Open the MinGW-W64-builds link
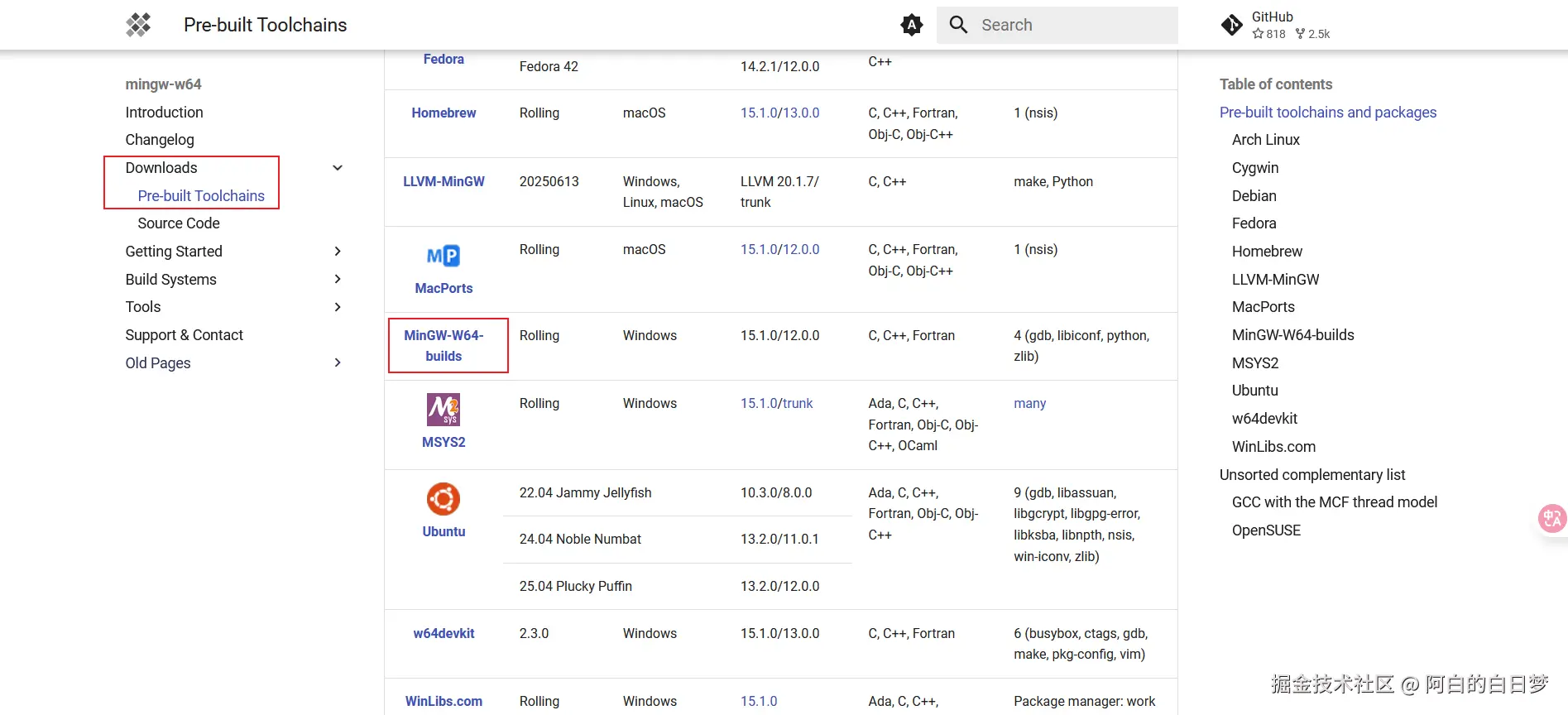The height and width of the screenshot is (715, 1568). pyautogui.click(x=444, y=346)
